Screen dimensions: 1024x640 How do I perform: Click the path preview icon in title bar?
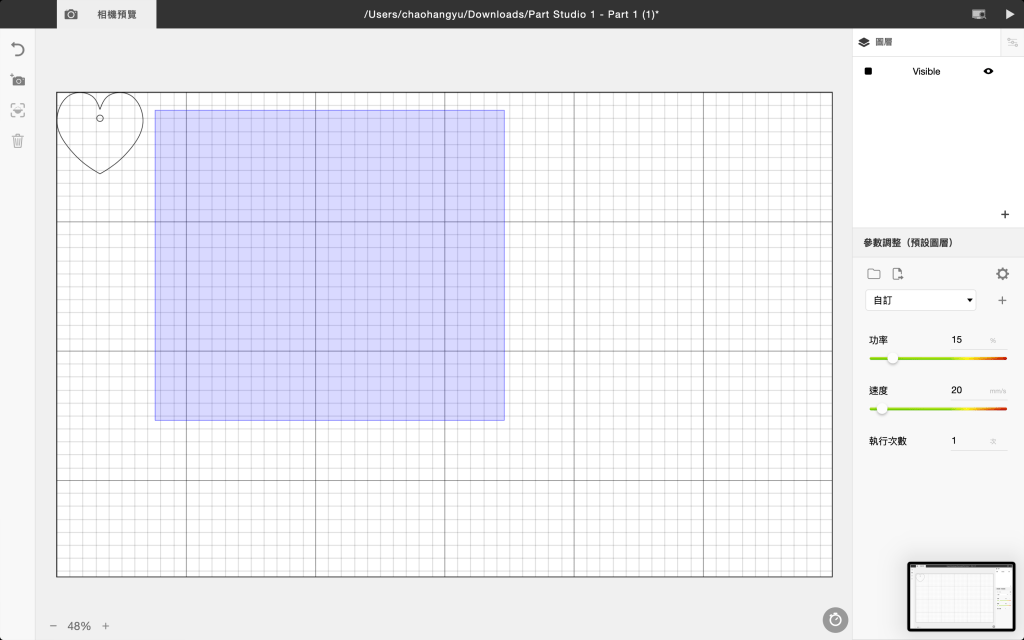tap(979, 14)
